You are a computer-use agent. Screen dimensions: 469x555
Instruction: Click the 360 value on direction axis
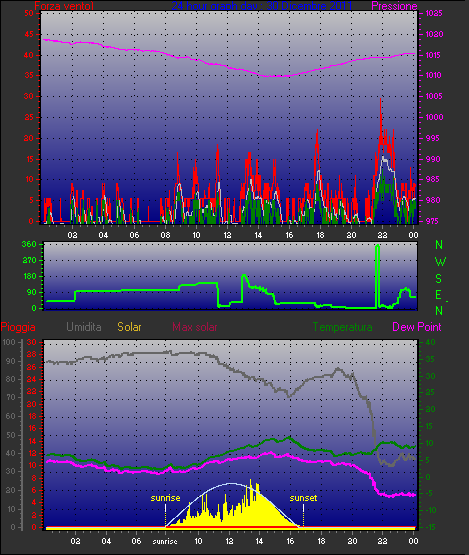tap(29, 244)
